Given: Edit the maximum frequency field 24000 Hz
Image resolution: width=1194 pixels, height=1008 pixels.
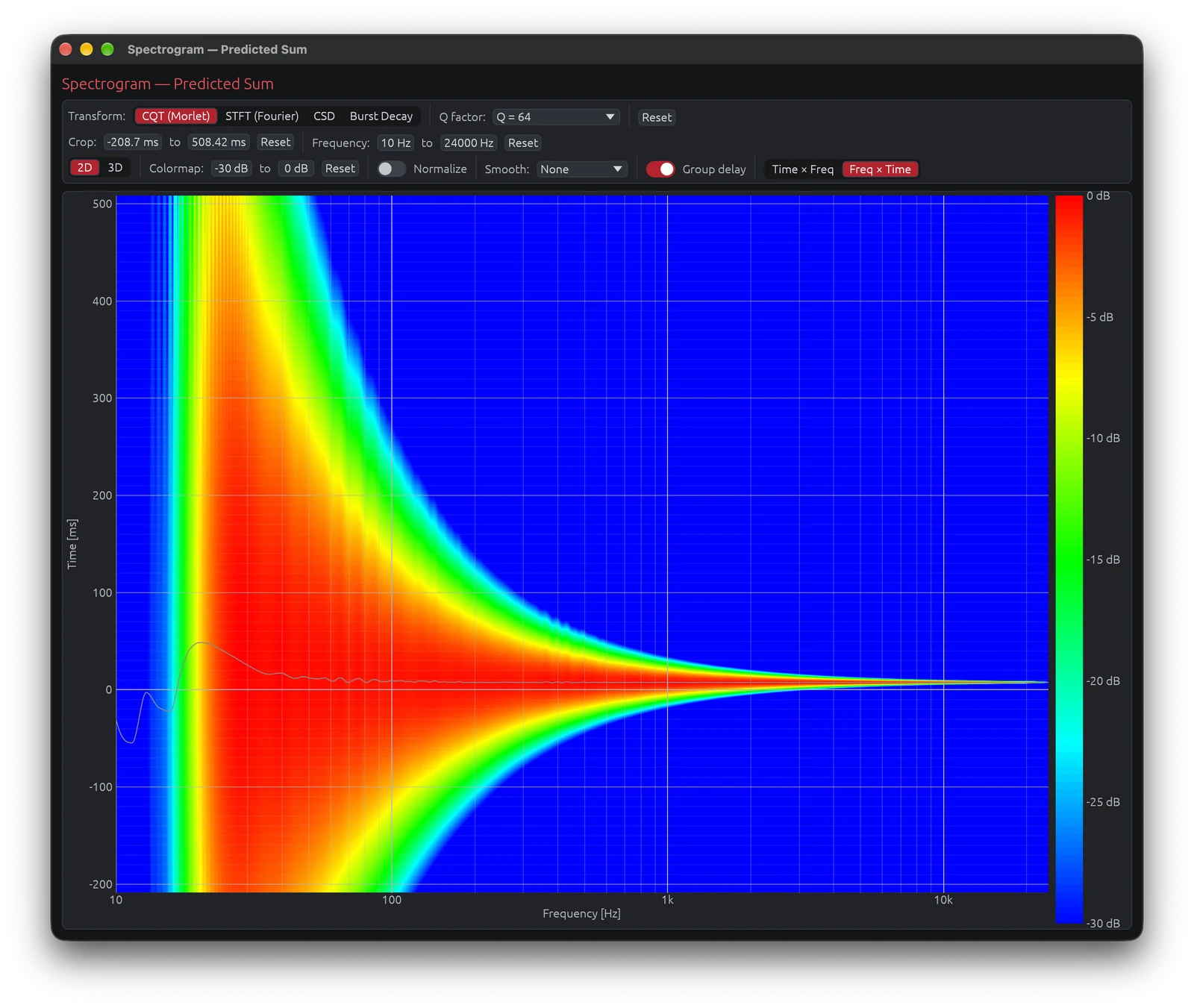Looking at the screenshot, I should click(469, 143).
